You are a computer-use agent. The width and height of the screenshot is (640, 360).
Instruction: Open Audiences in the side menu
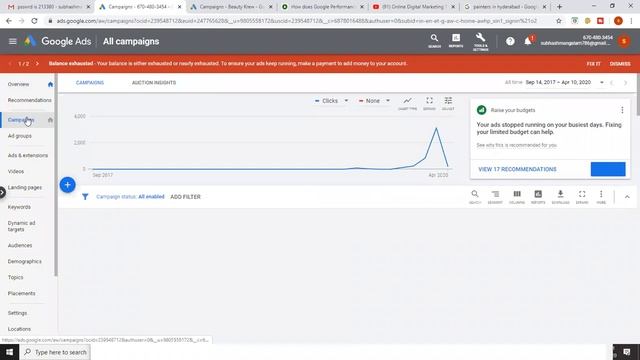coord(20,246)
